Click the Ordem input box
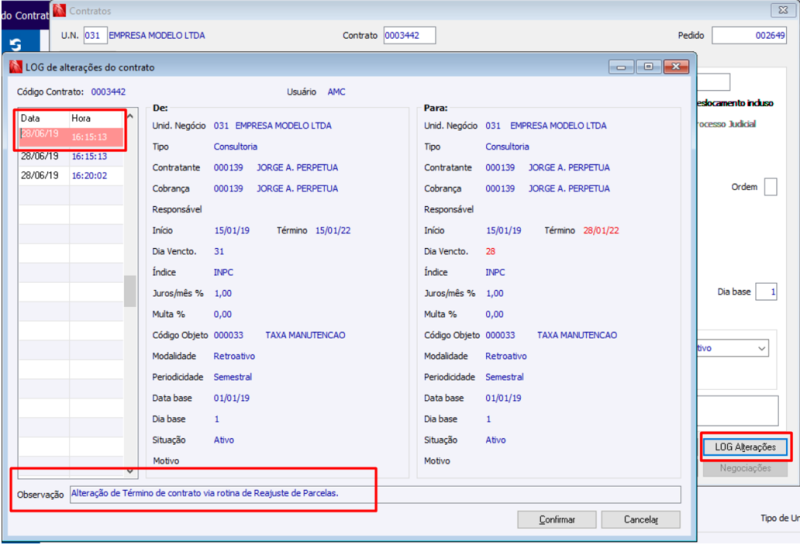The width and height of the screenshot is (800, 545). [770, 187]
